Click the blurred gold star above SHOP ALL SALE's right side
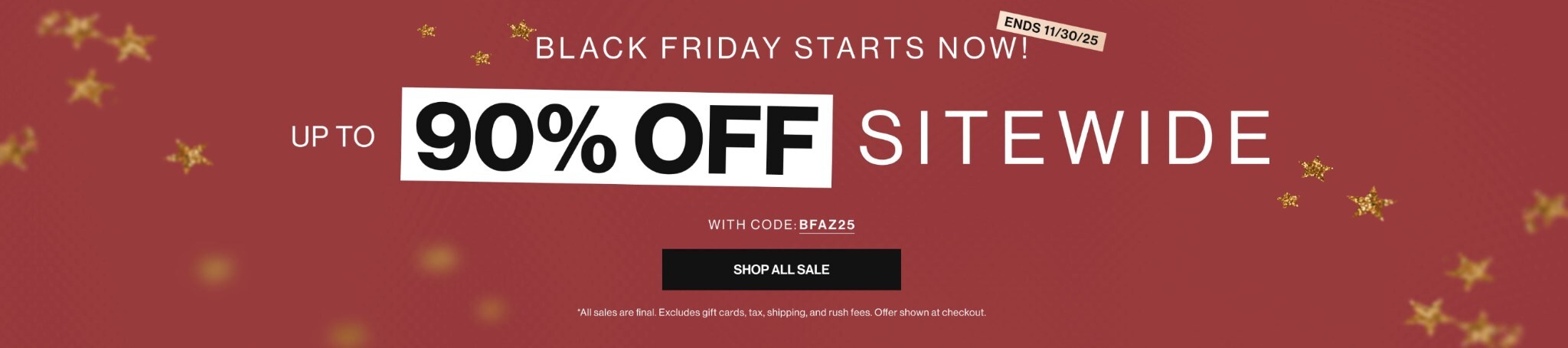 click(1470, 270)
